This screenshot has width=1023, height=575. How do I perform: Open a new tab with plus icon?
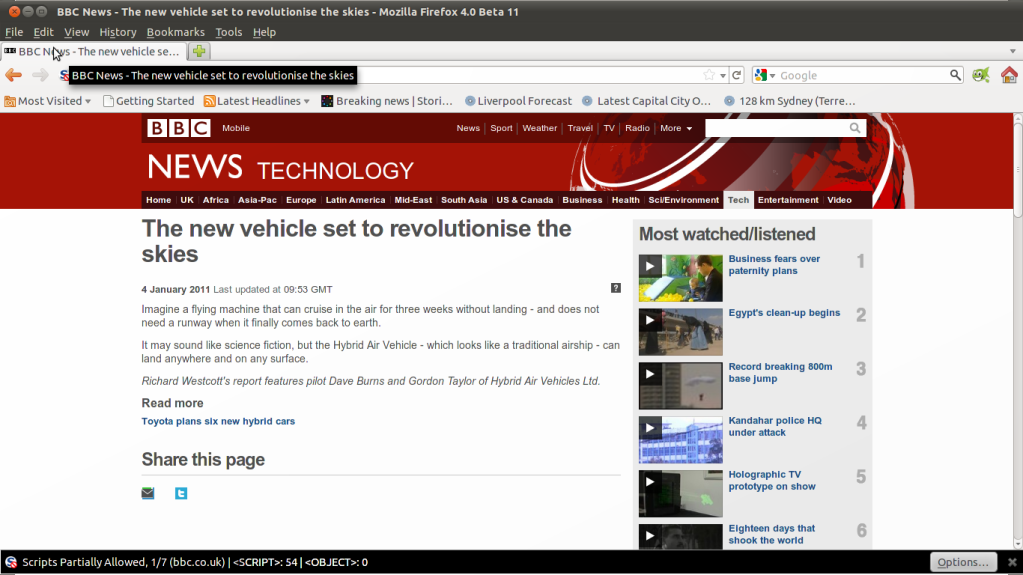point(199,51)
